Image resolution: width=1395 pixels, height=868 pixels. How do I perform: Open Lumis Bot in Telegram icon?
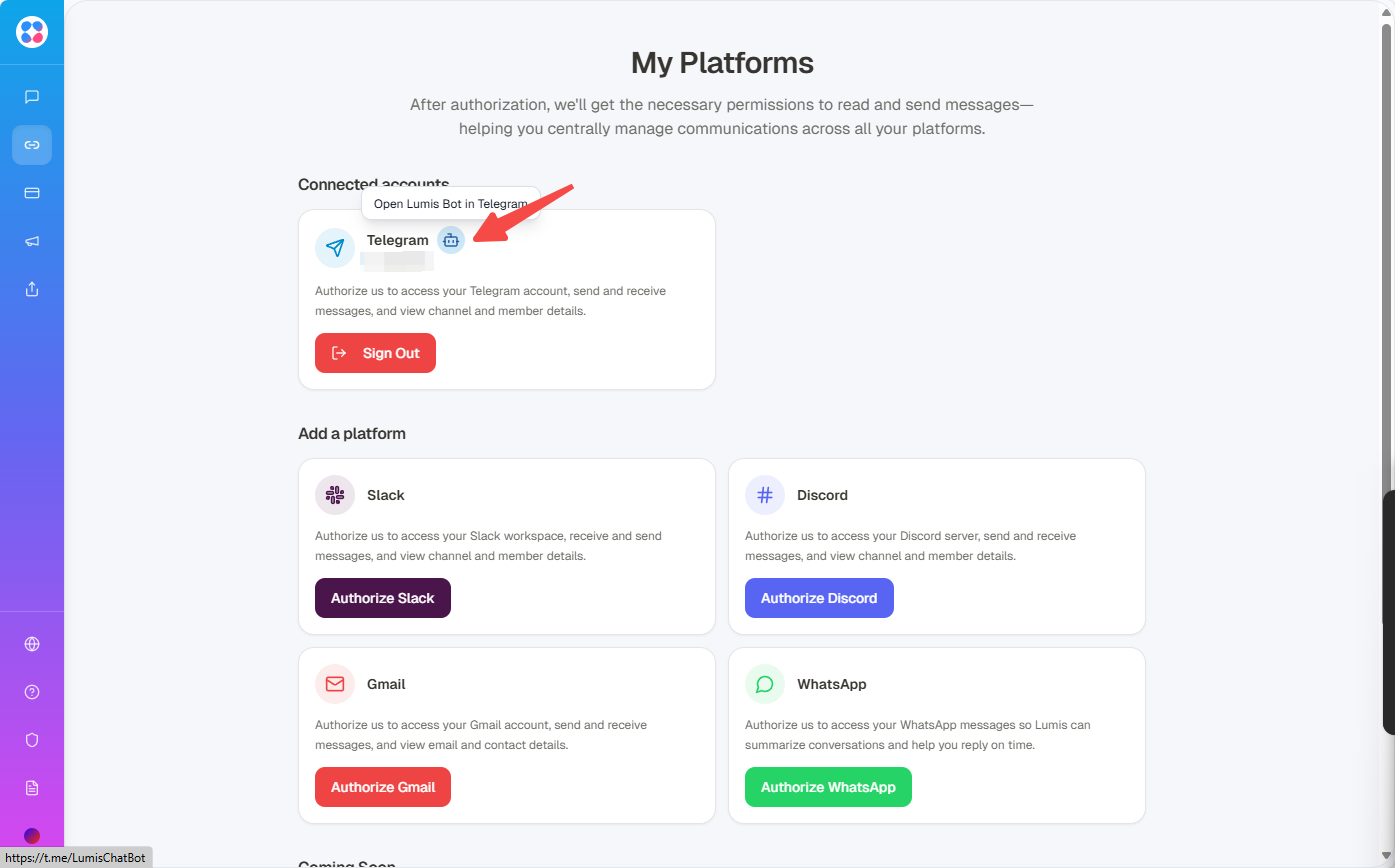coord(451,240)
